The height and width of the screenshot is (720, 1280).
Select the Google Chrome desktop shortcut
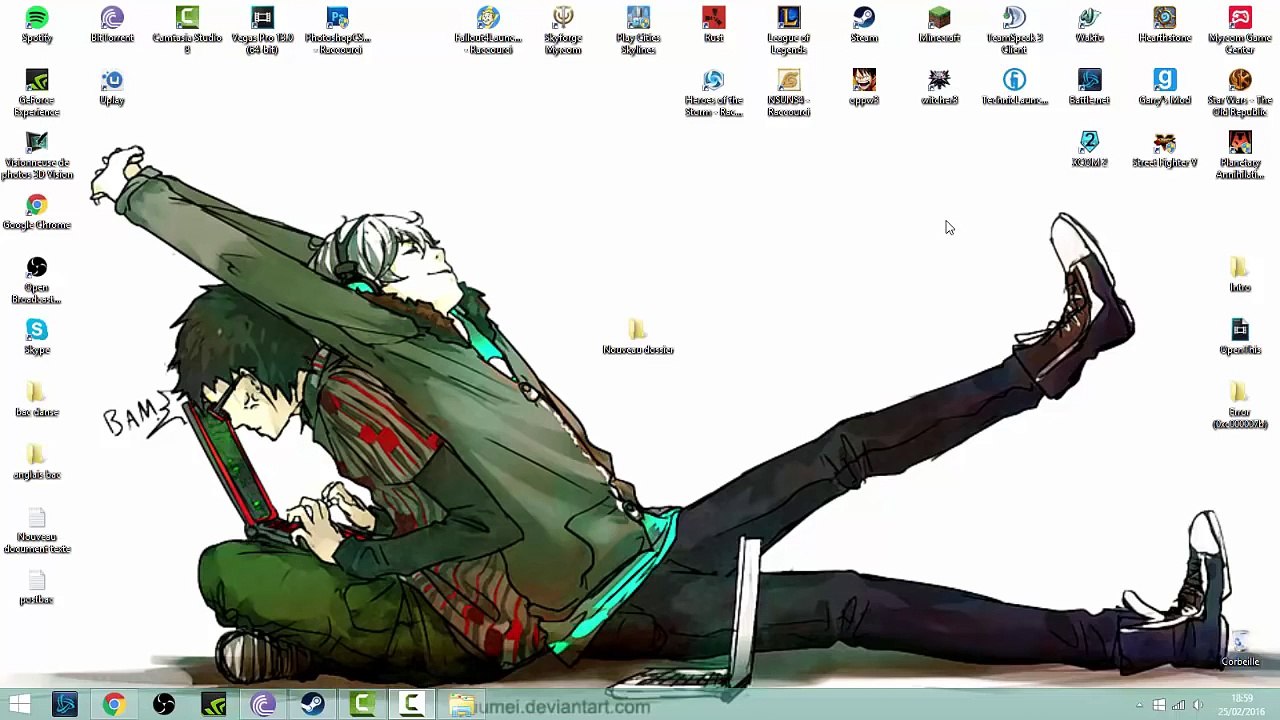click(37, 213)
